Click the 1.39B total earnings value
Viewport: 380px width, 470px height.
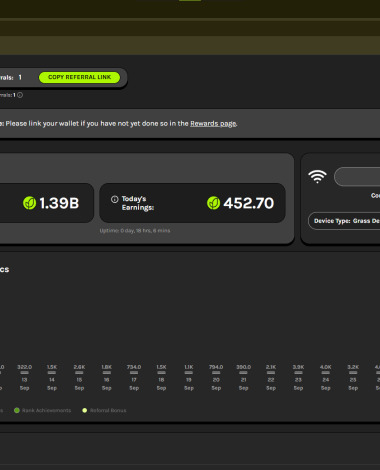coord(59,203)
